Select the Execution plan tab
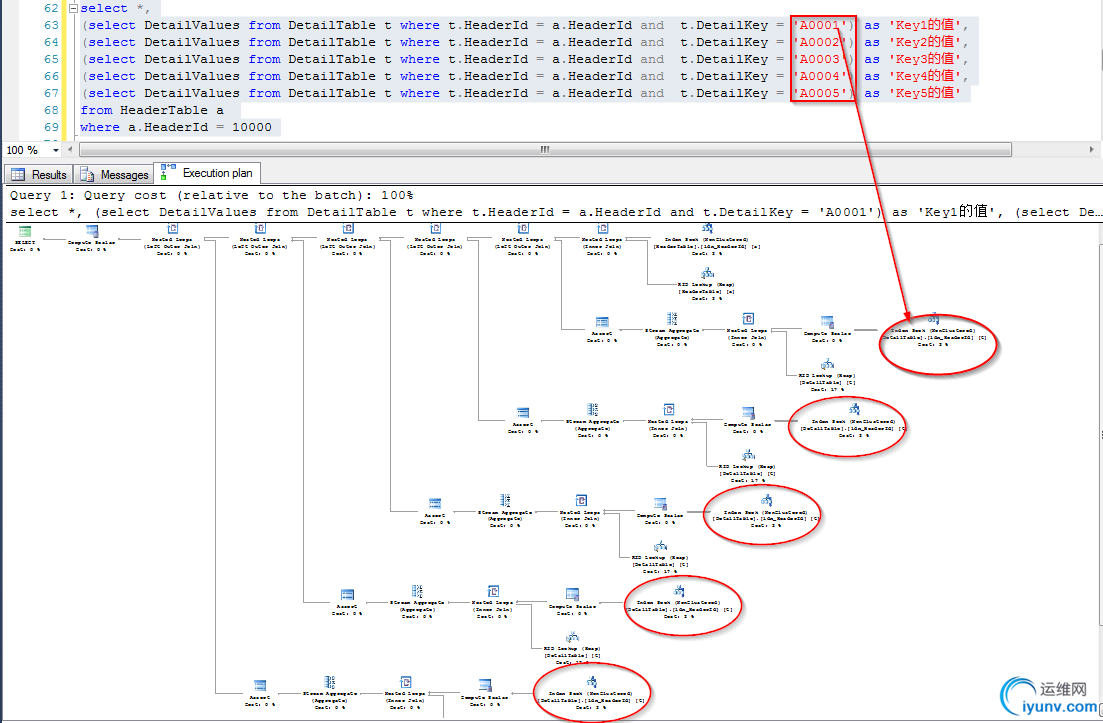 pos(207,173)
